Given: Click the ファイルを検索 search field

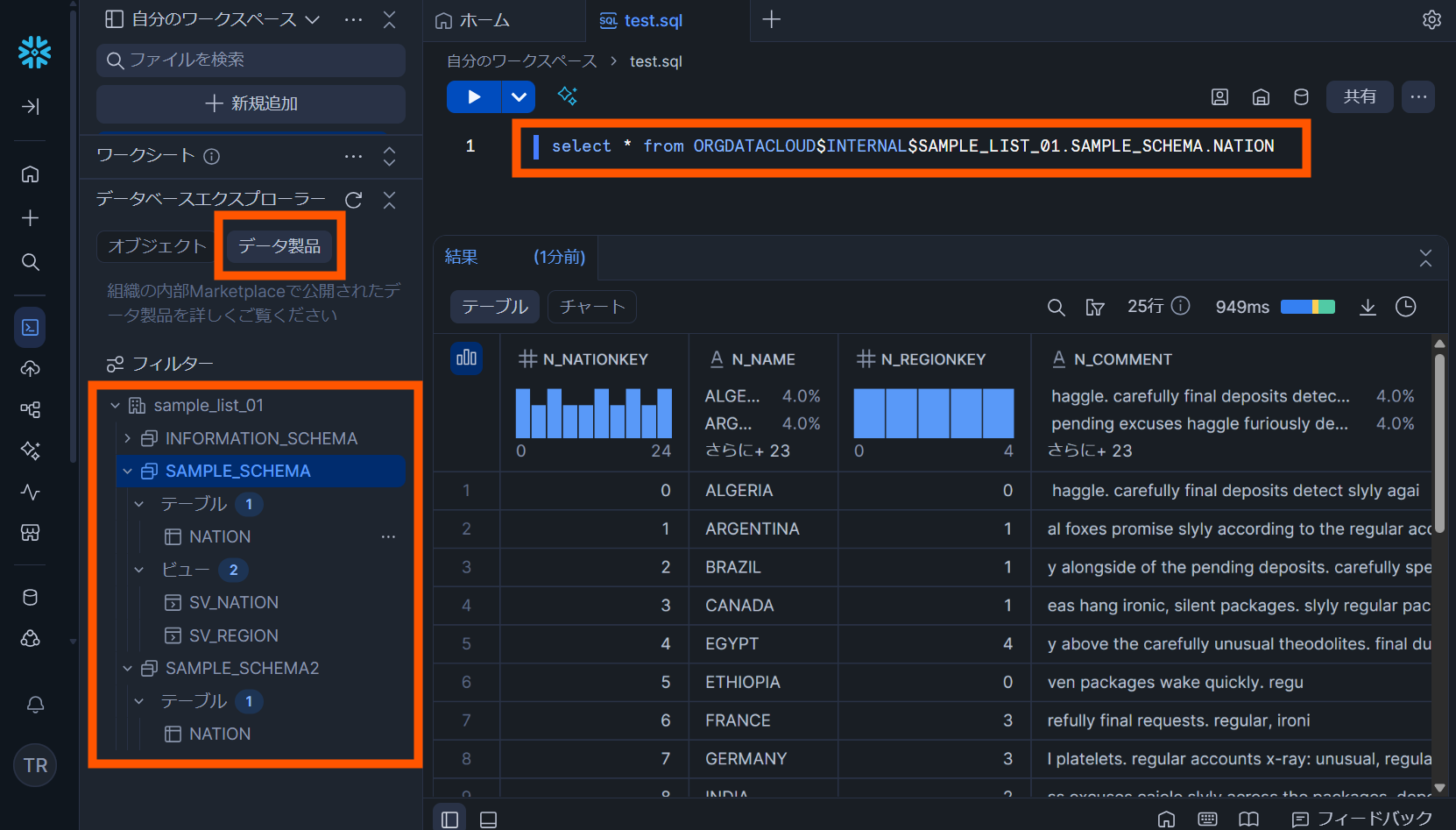Looking at the screenshot, I should [251, 60].
